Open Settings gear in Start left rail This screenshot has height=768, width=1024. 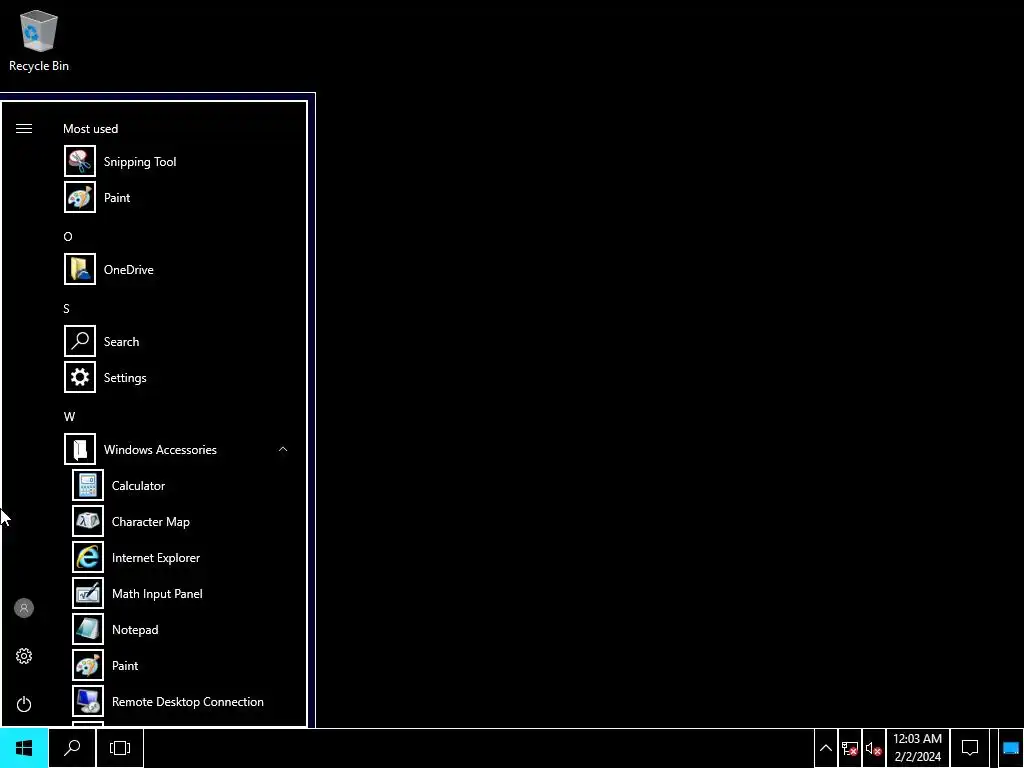coord(24,656)
